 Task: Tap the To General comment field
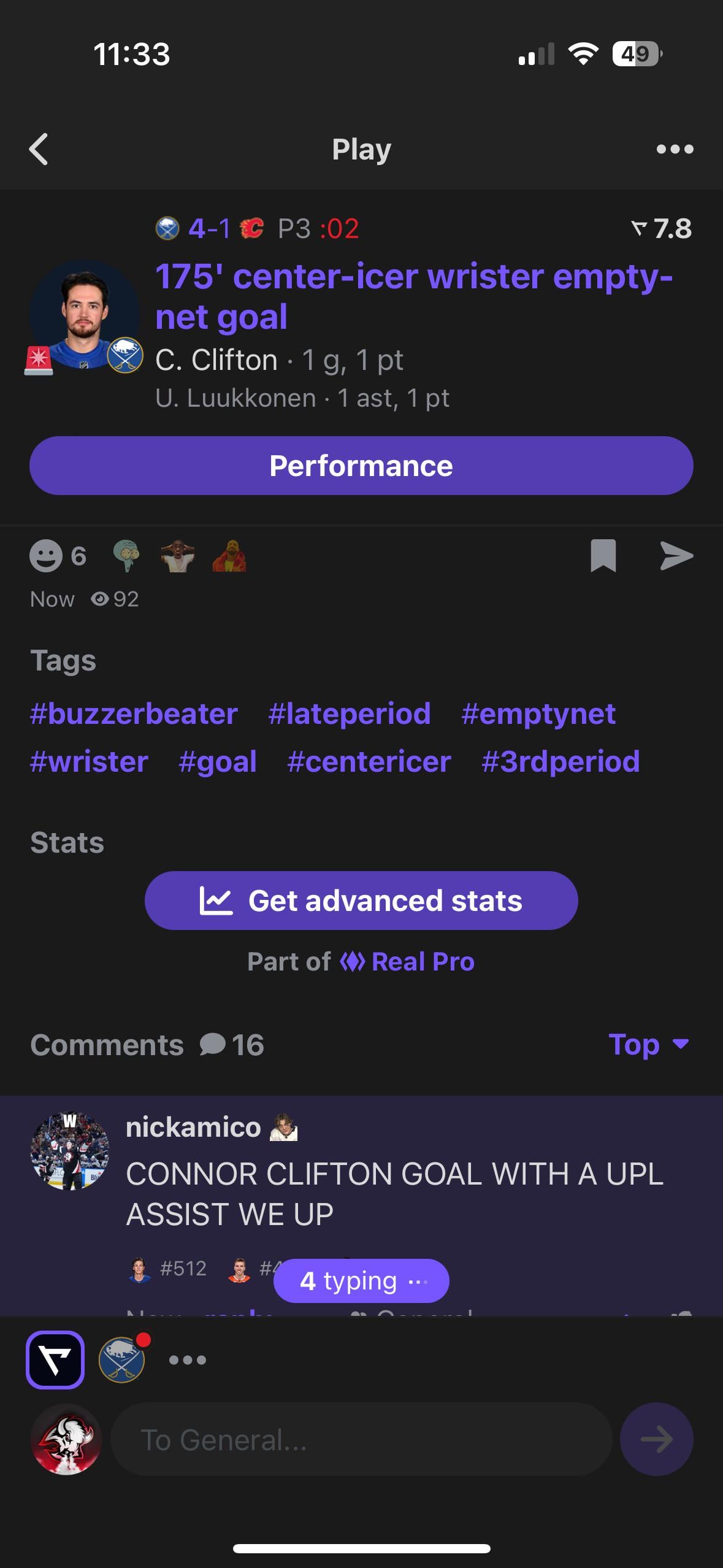361,1439
